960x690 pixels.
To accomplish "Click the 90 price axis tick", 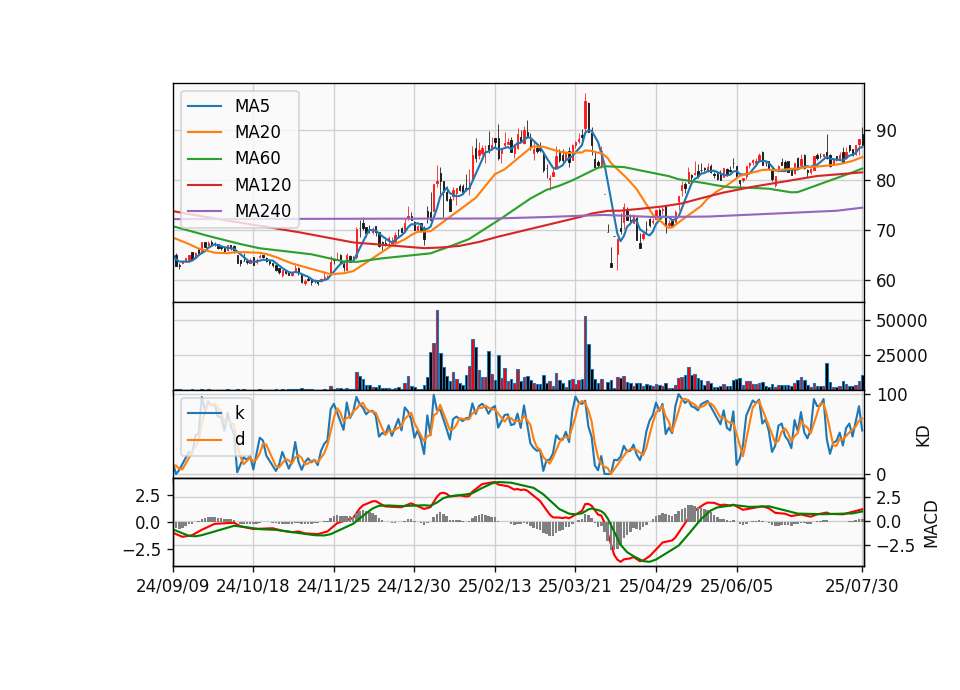I will point(886,131).
